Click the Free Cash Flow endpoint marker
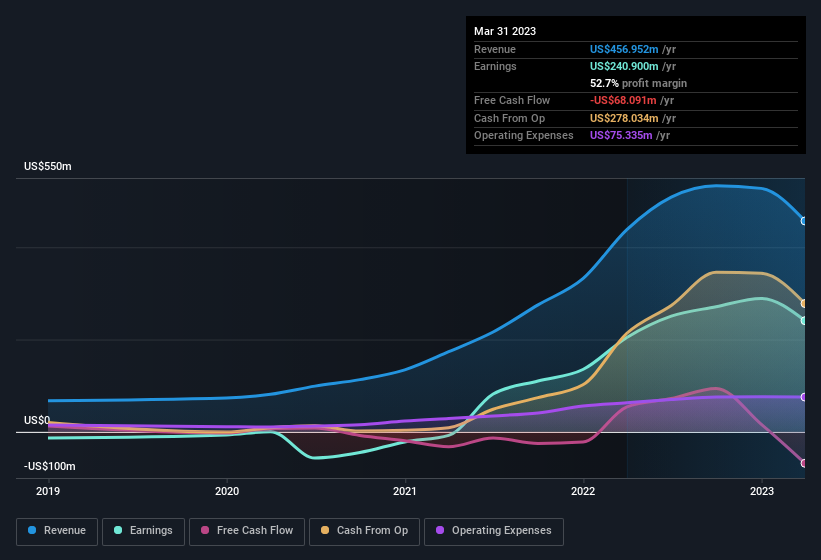This screenshot has width=821, height=560. (804, 463)
